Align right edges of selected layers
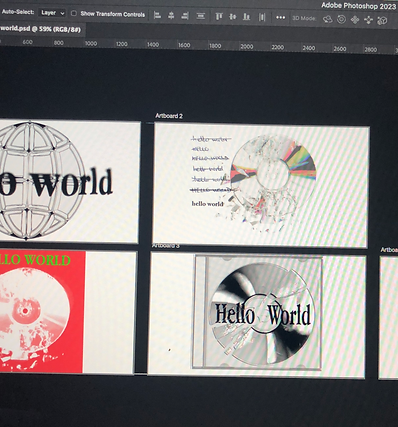Screen dimensions: 398x427 [x=185, y=16]
